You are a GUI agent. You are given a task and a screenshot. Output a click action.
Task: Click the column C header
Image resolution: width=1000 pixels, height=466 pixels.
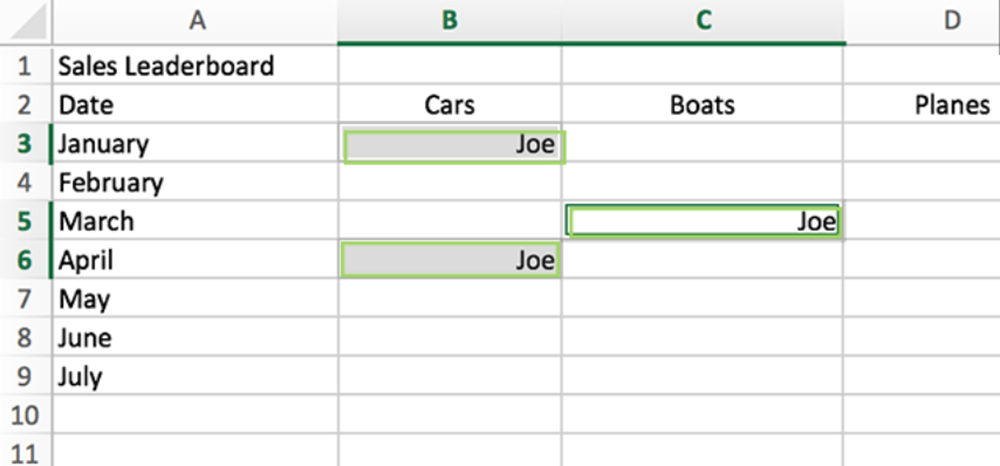(x=703, y=20)
